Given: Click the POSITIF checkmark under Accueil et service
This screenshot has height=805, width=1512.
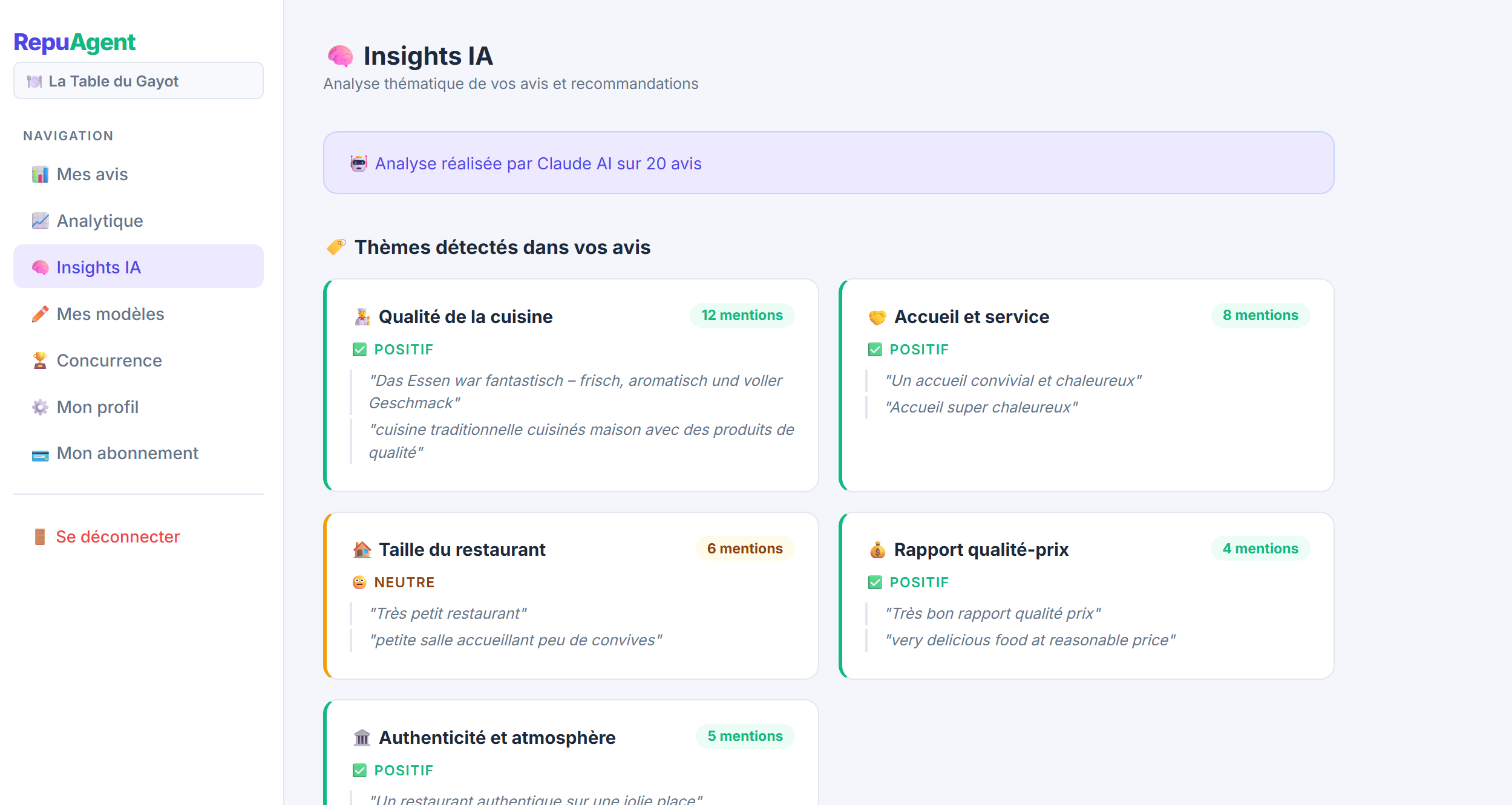Looking at the screenshot, I should (x=875, y=350).
